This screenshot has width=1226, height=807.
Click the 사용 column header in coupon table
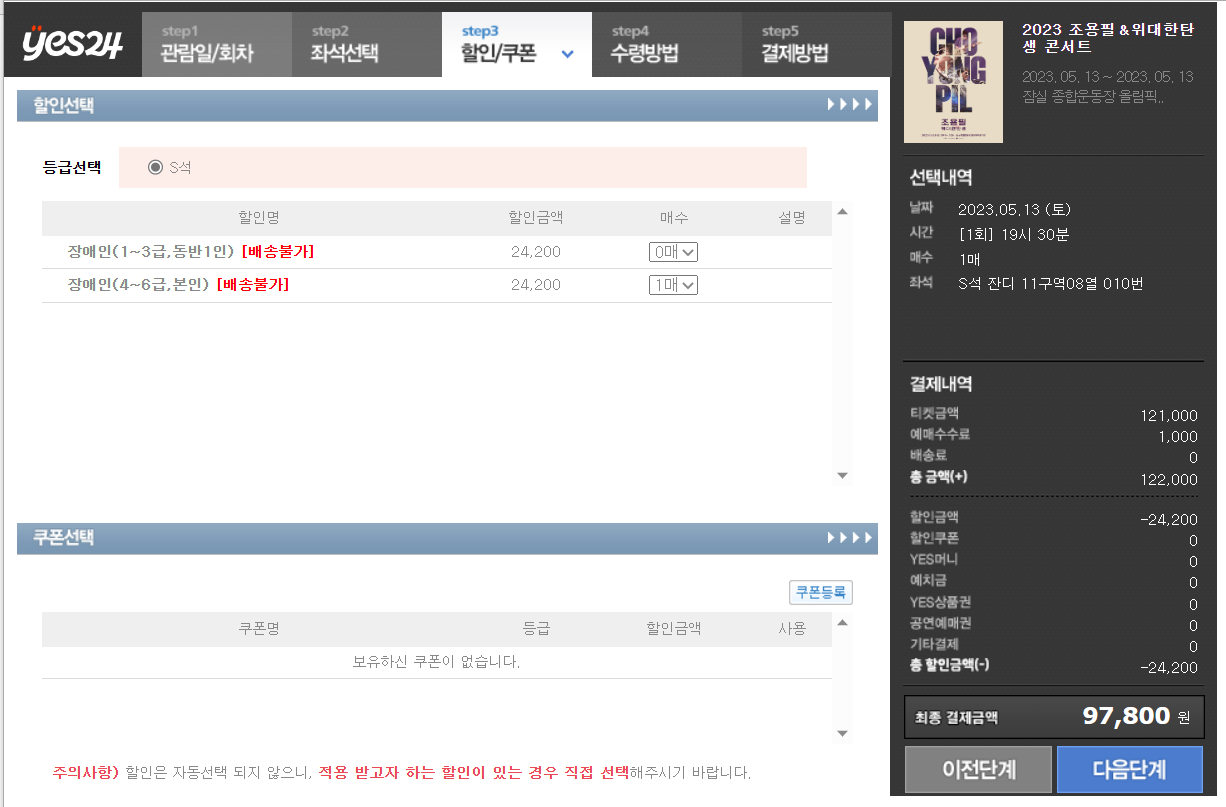[x=792, y=629]
